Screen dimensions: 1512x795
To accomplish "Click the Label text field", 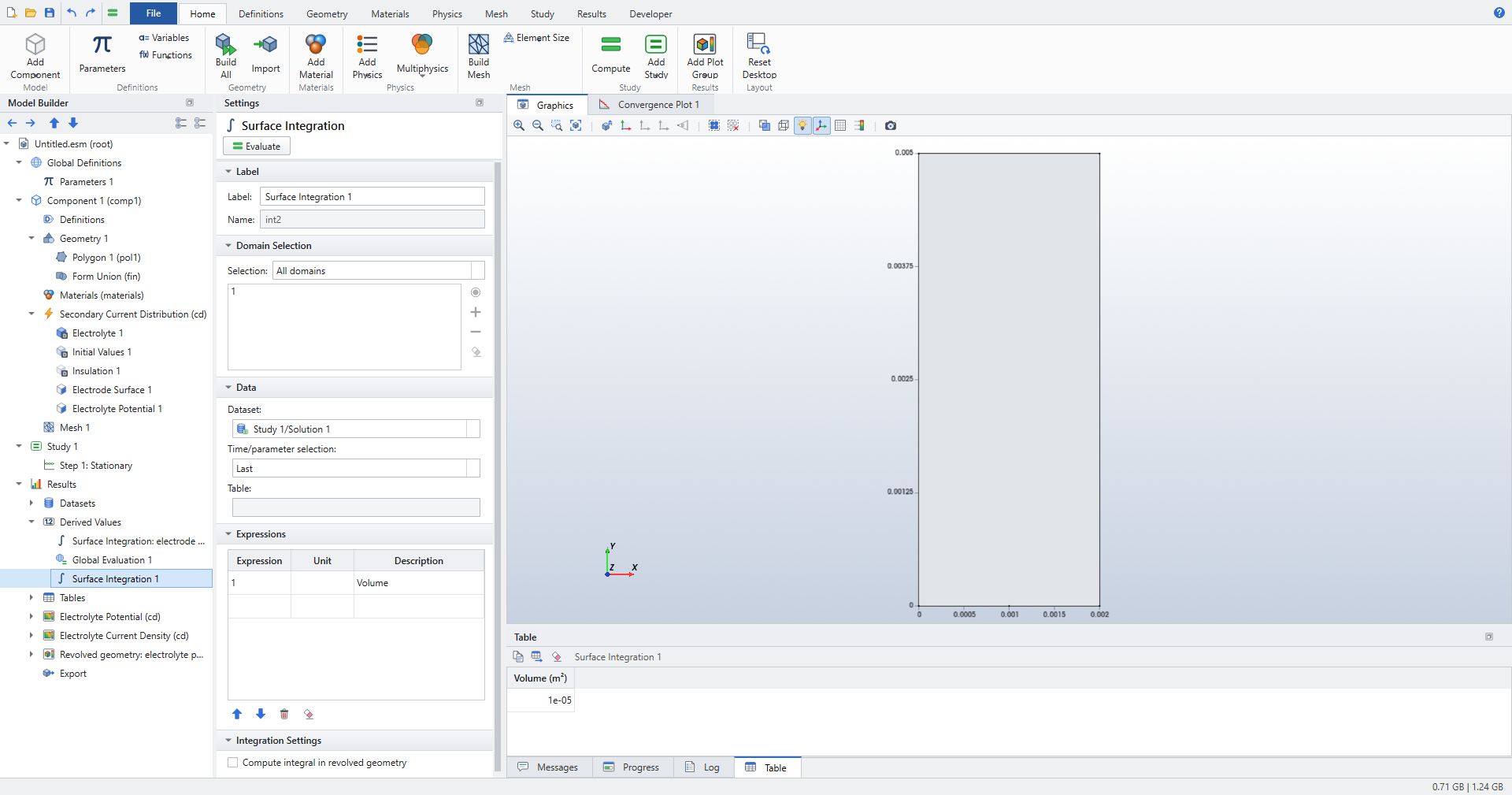I will coord(372,197).
